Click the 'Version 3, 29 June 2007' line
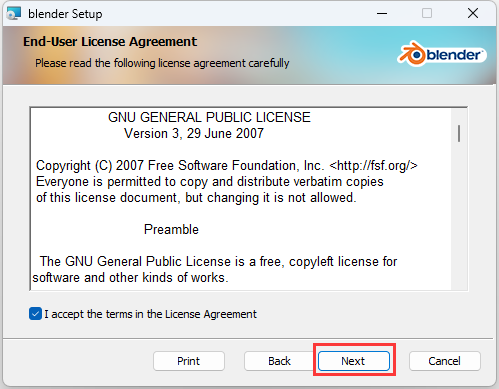This screenshot has width=499, height=389. tap(194, 133)
